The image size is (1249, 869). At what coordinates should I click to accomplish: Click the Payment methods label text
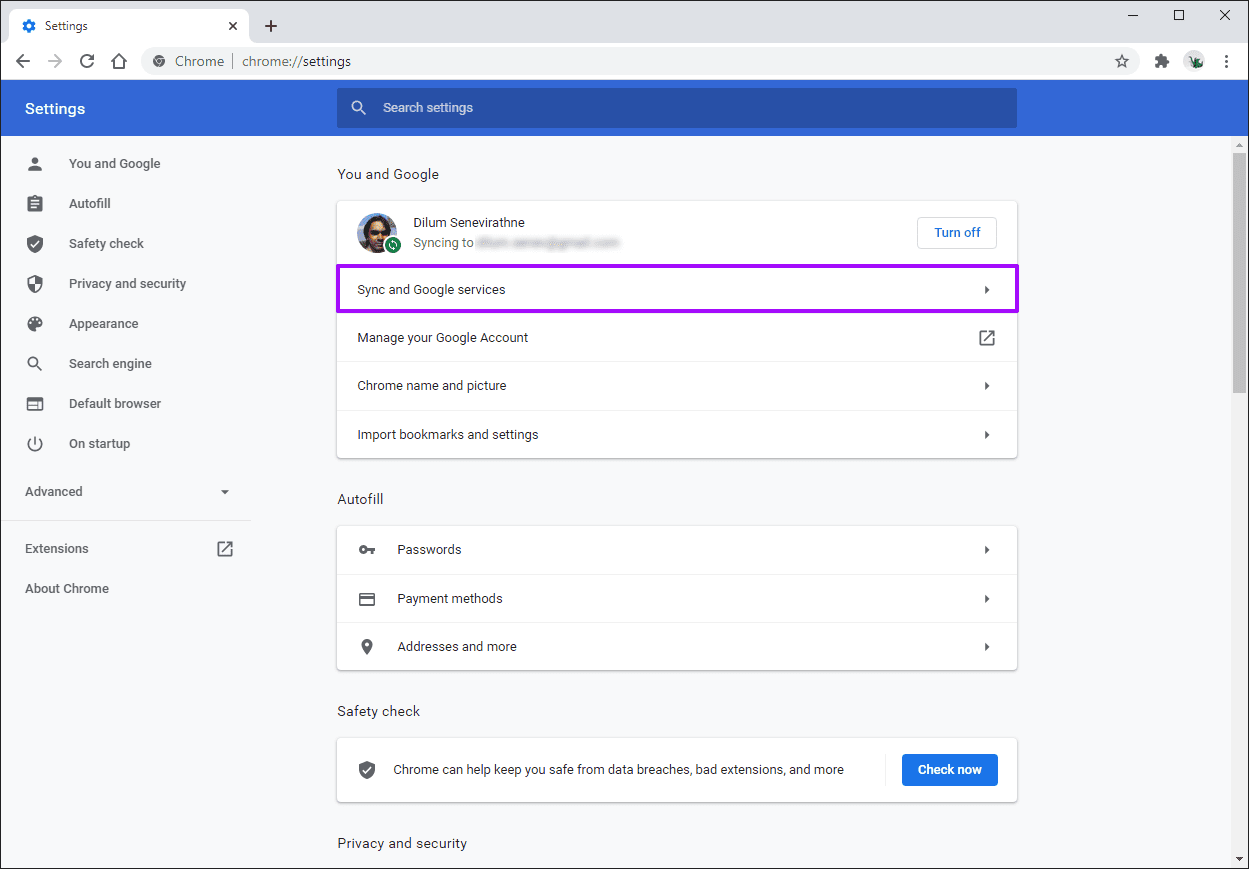(x=450, y=599)
